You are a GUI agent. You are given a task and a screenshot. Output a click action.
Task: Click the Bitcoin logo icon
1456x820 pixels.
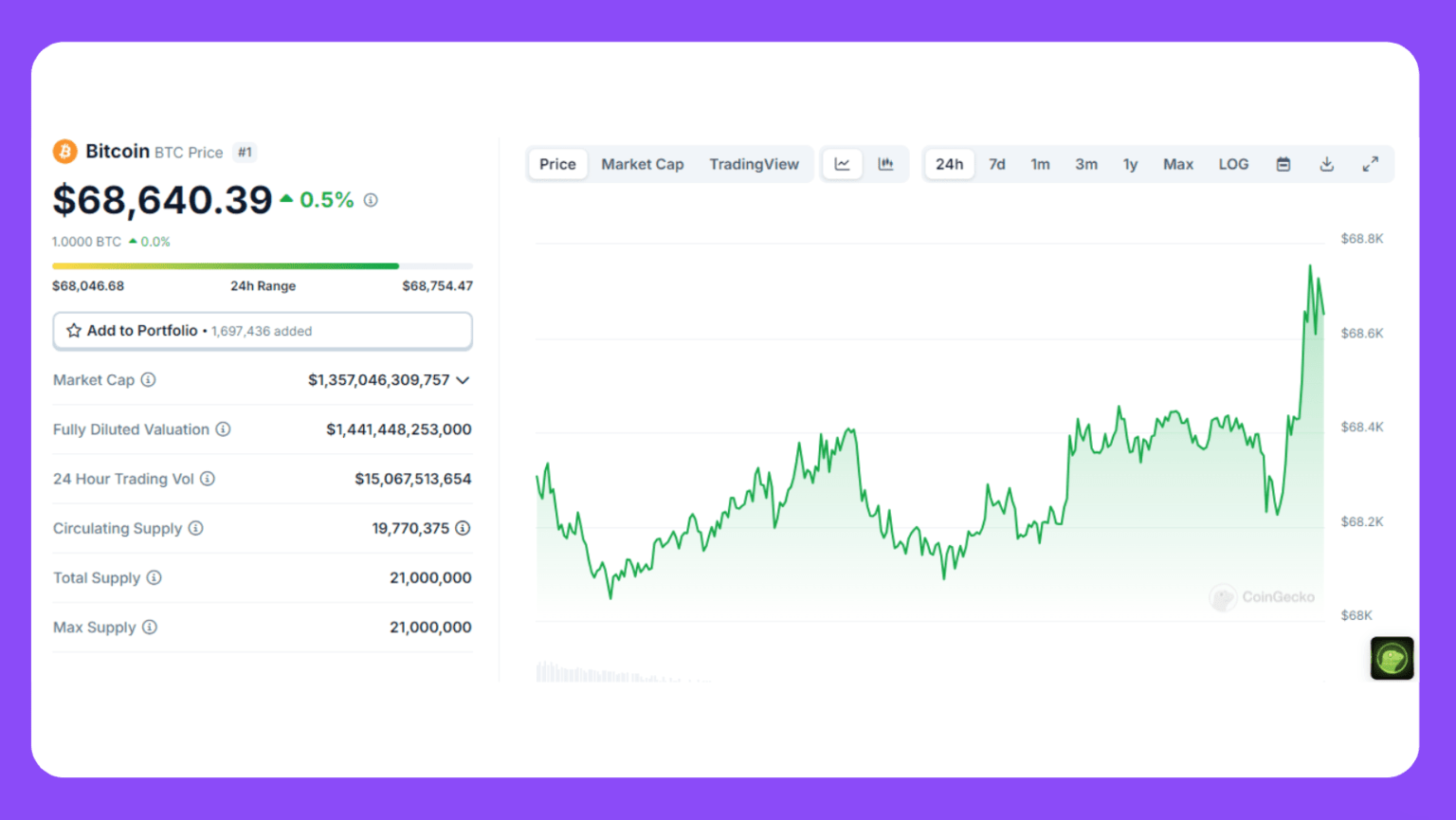[64, 151]
